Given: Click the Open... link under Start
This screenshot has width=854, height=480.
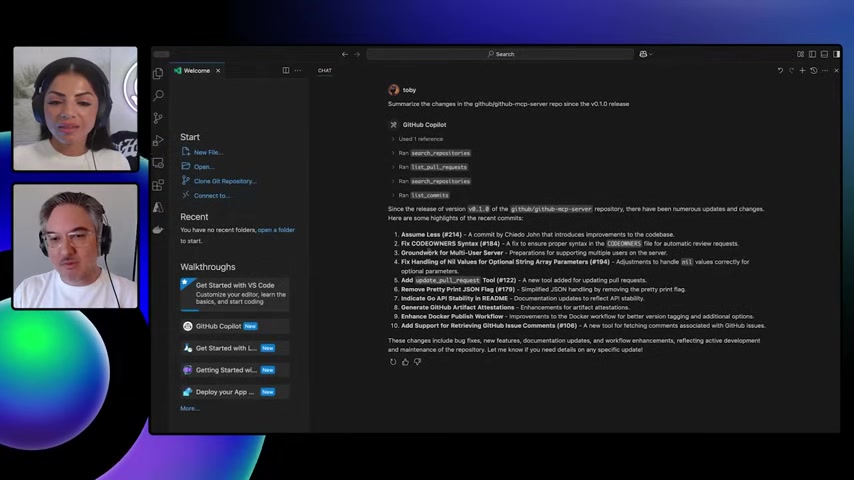Looking at the screenshot, I should (x=204, y=167).
